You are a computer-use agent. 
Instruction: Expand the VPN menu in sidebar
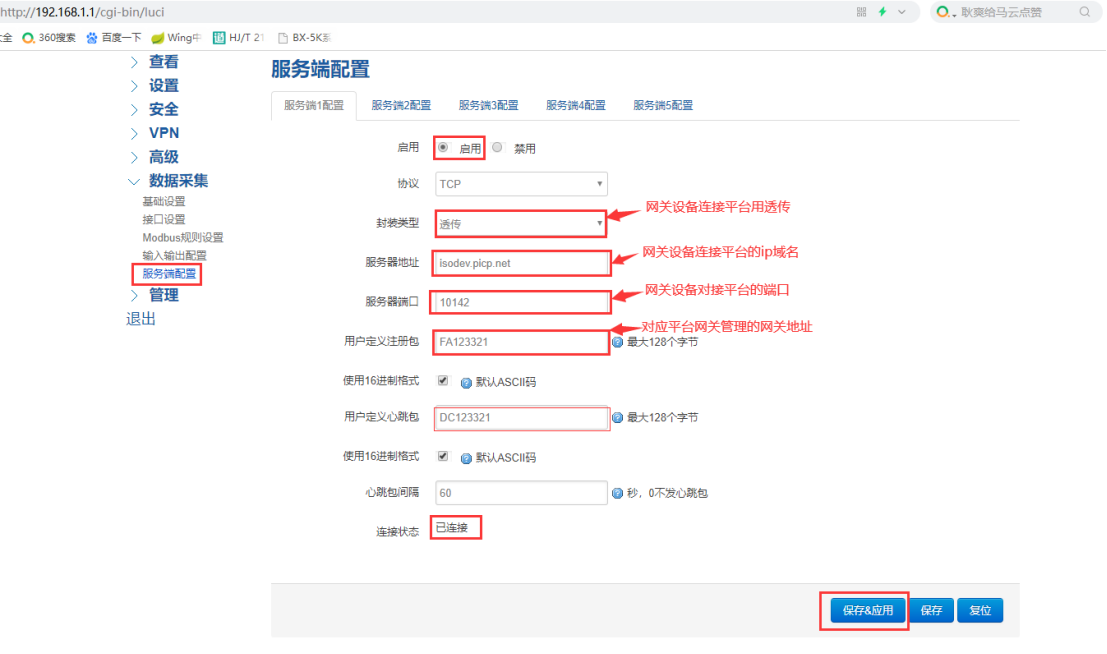click(x=164, y=133)
